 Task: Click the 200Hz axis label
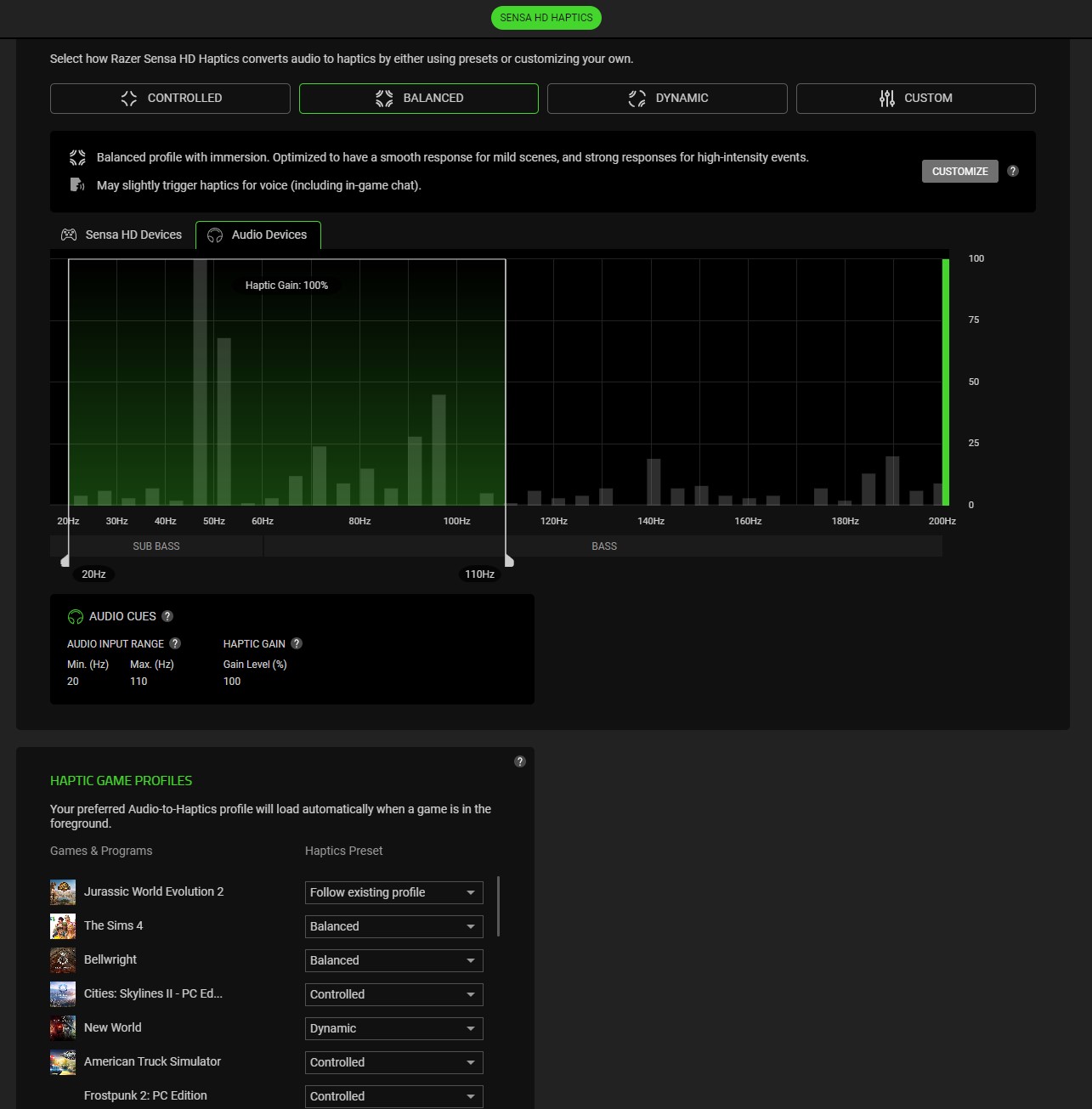(x=942, y=521)
